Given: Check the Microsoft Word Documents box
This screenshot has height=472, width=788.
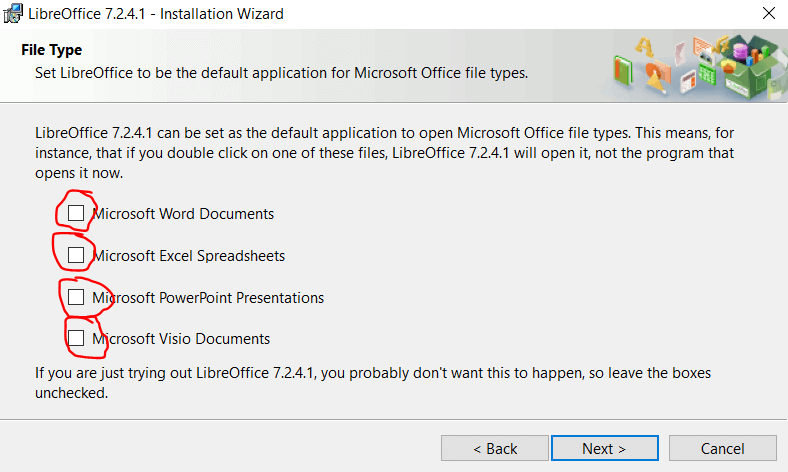Looking at the screenshot, I should tap(76, 213).
